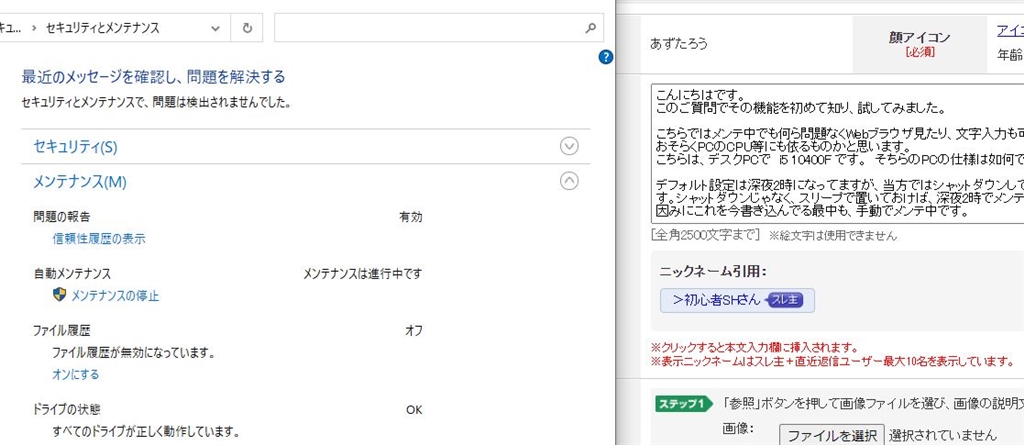
Task: Click the メンテナンス(M) heading text
Action: pyautogui.click(x=80, y=181)
